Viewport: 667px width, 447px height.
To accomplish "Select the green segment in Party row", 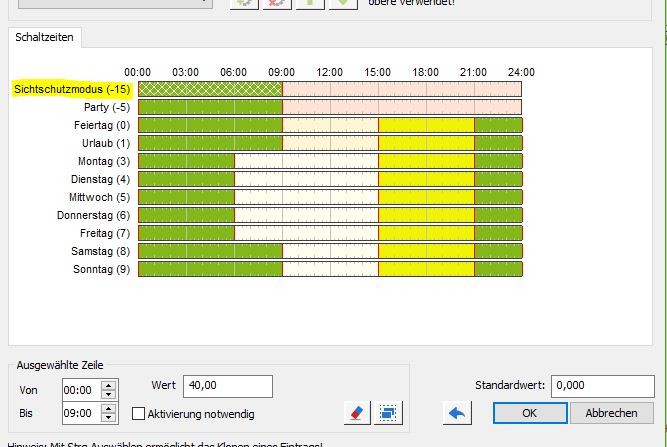I will coord(211,107).
